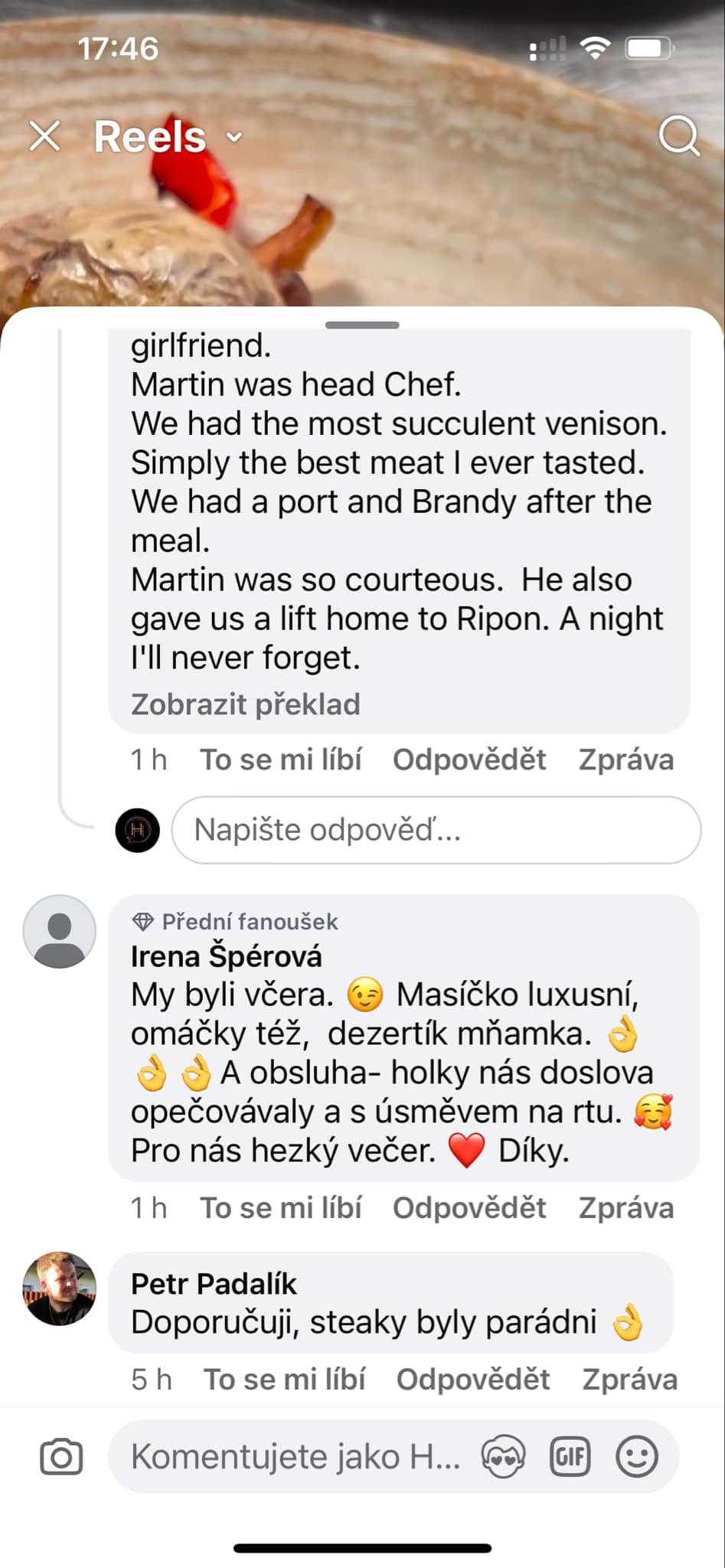
Task: Tap the comment field Komentujete jako
Action: coord(295,1456)
